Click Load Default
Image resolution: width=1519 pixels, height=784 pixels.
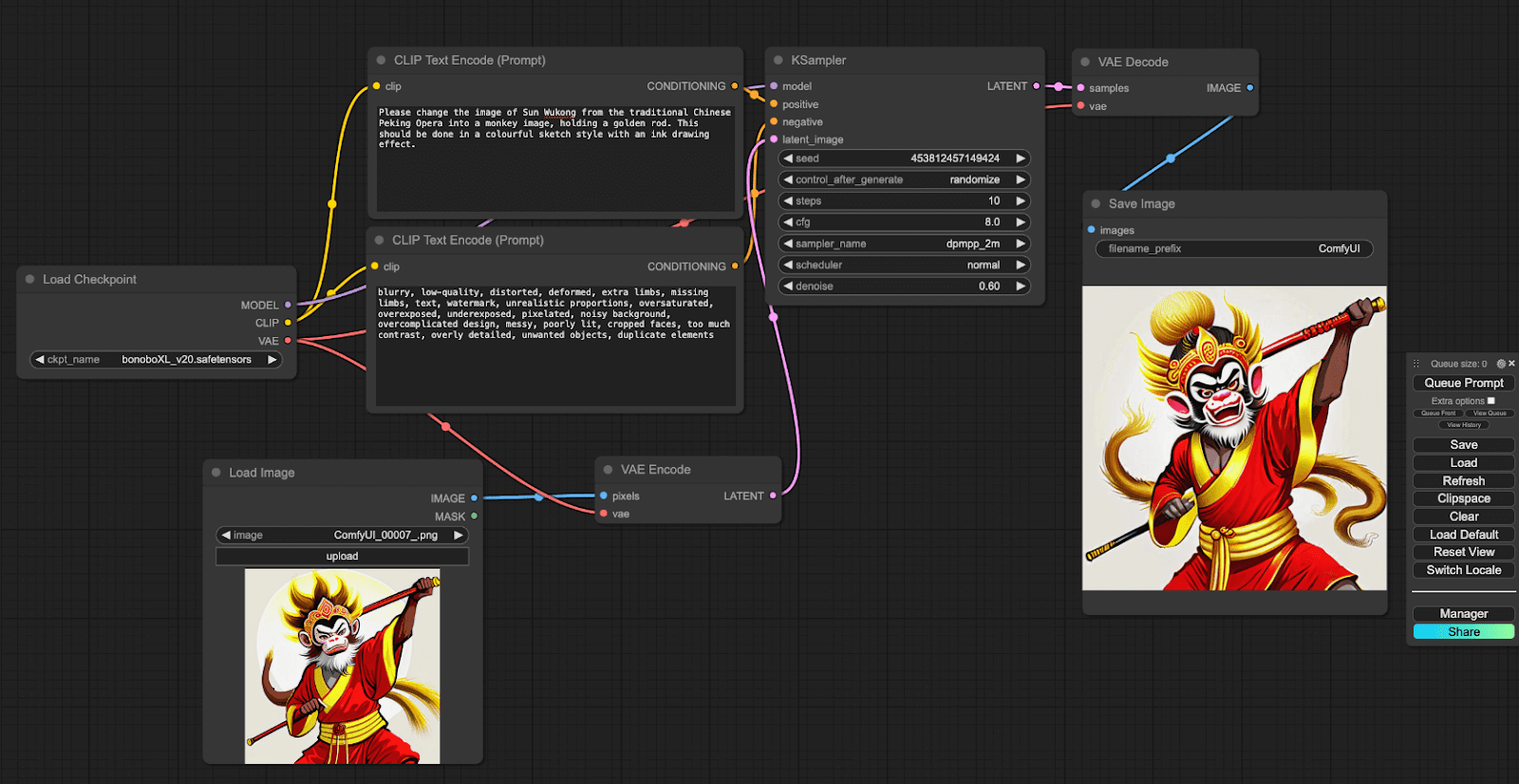tap(1464, 534)
